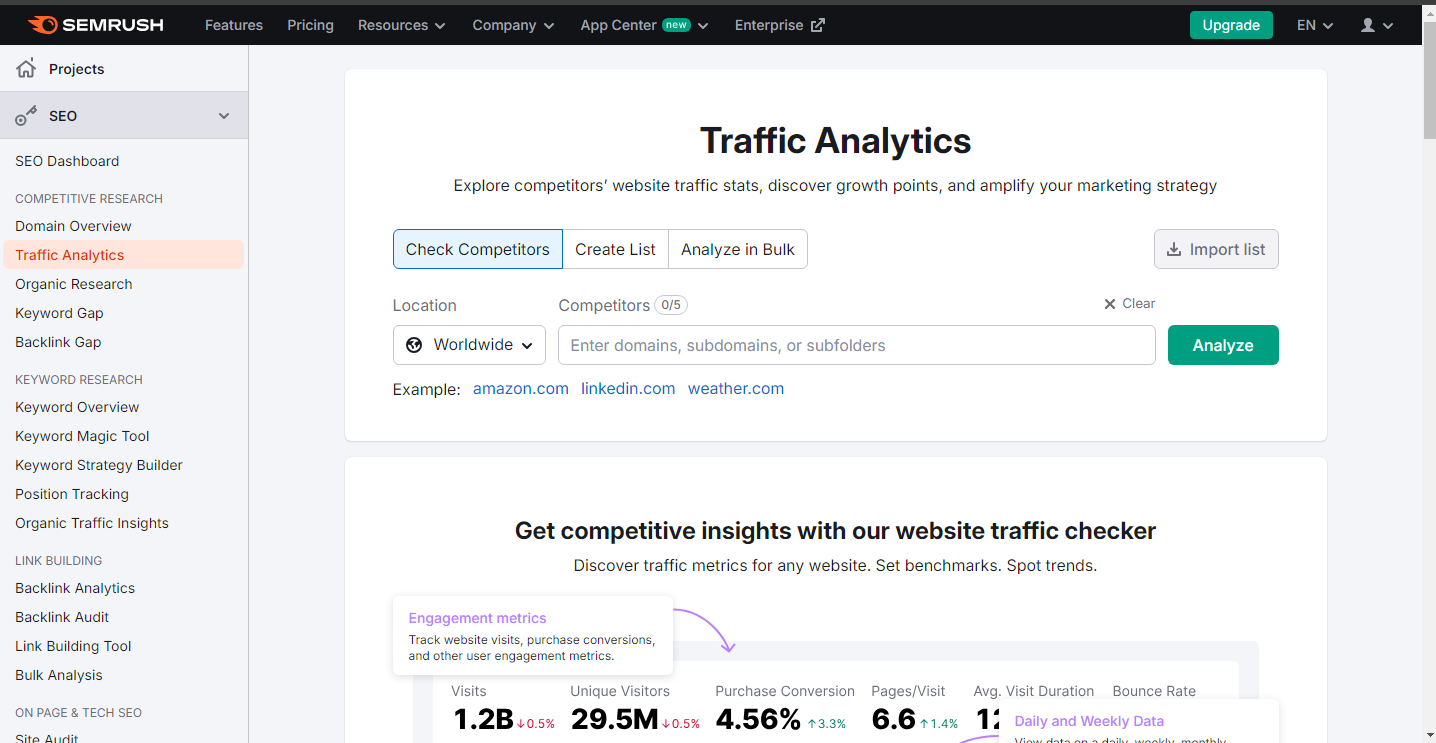Go to Keyword Overview

tap(77, 407)
